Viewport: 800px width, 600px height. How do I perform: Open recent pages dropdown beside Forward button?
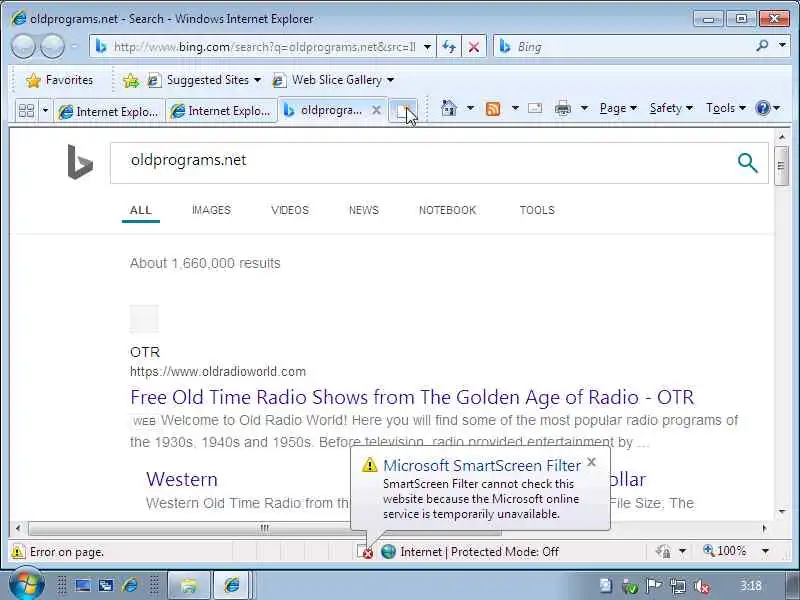pyautogui.click(x=74, y=47)
